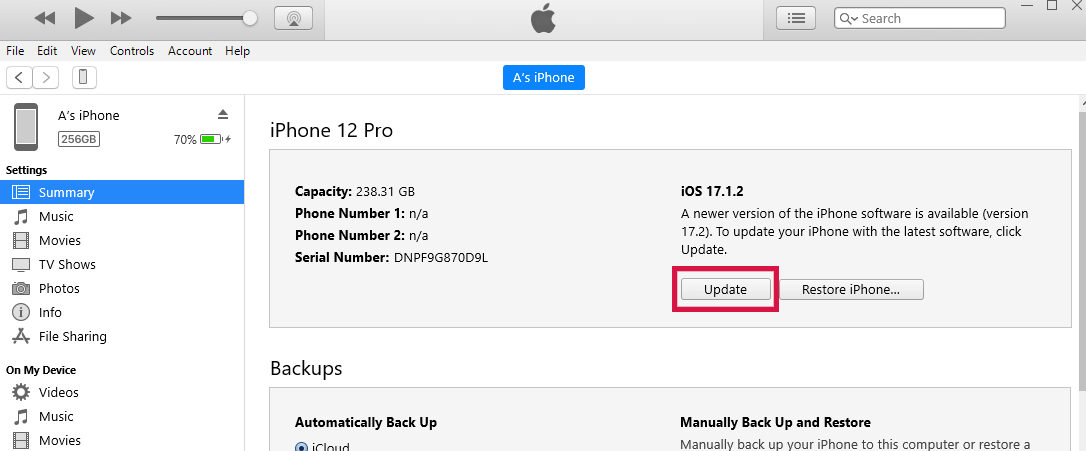Open the search magnifier dropdown
The image size is (1086, 451).
tap(848, 18)
